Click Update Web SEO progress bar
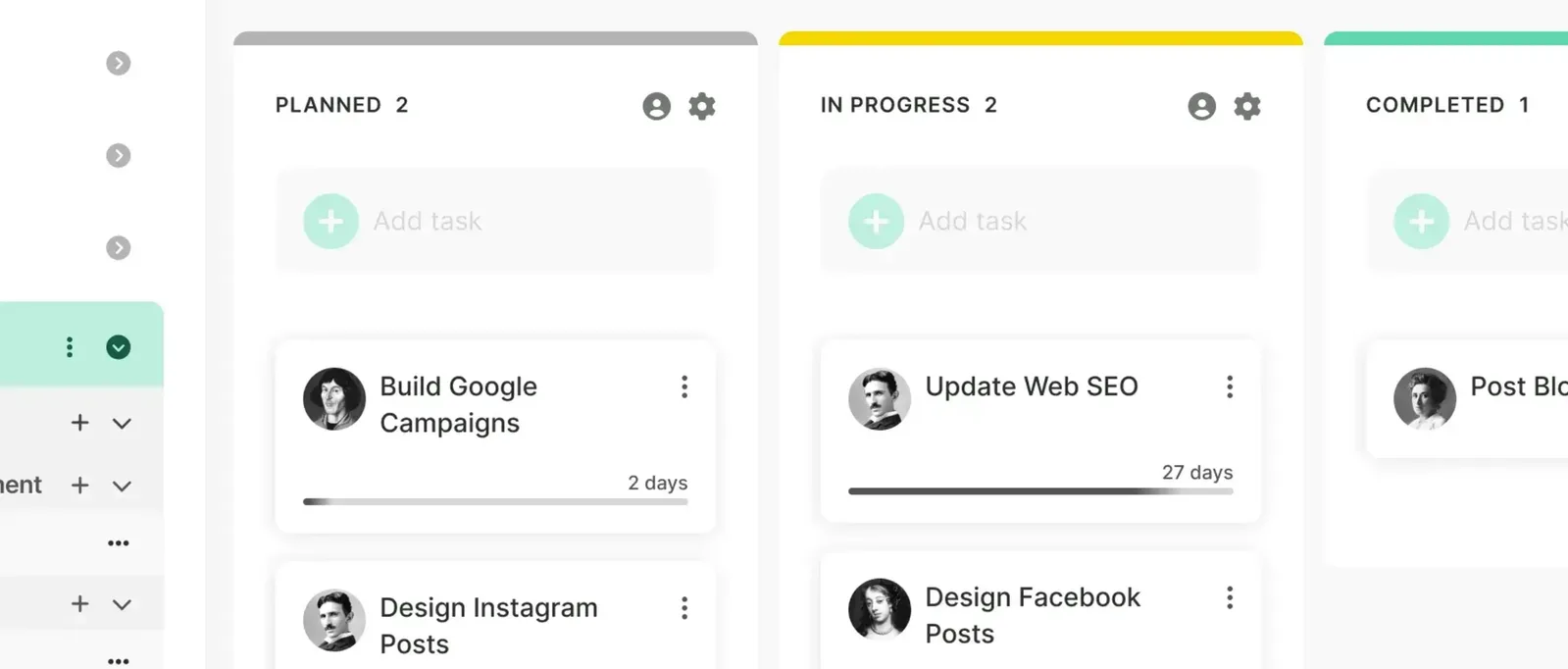Screen dimensions: 1568x669 tap(1040, 491)
